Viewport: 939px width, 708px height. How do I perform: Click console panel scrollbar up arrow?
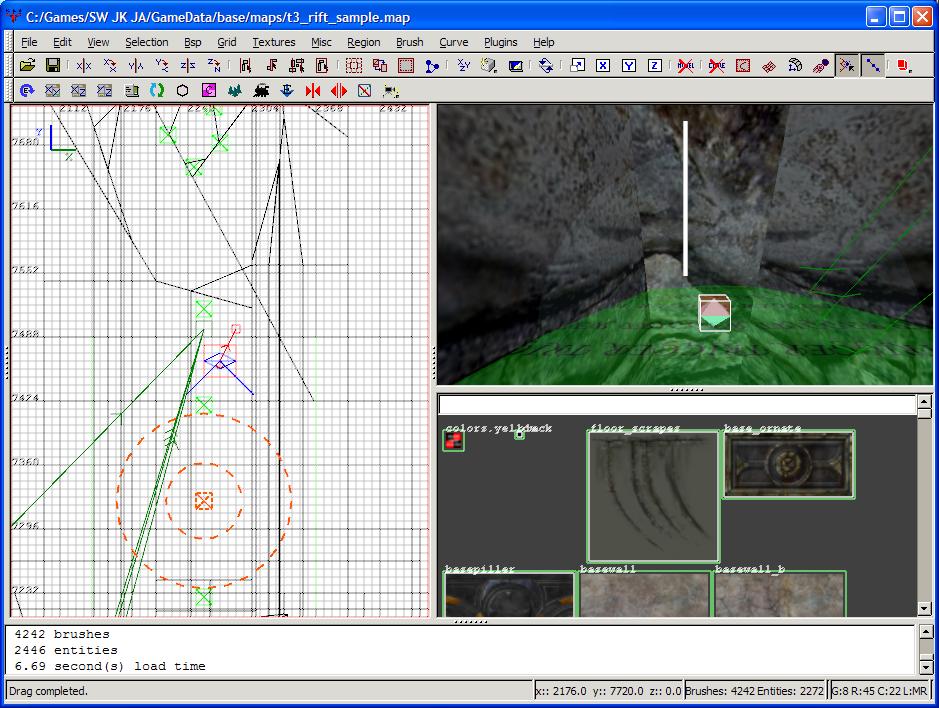(x=926, y=632)
